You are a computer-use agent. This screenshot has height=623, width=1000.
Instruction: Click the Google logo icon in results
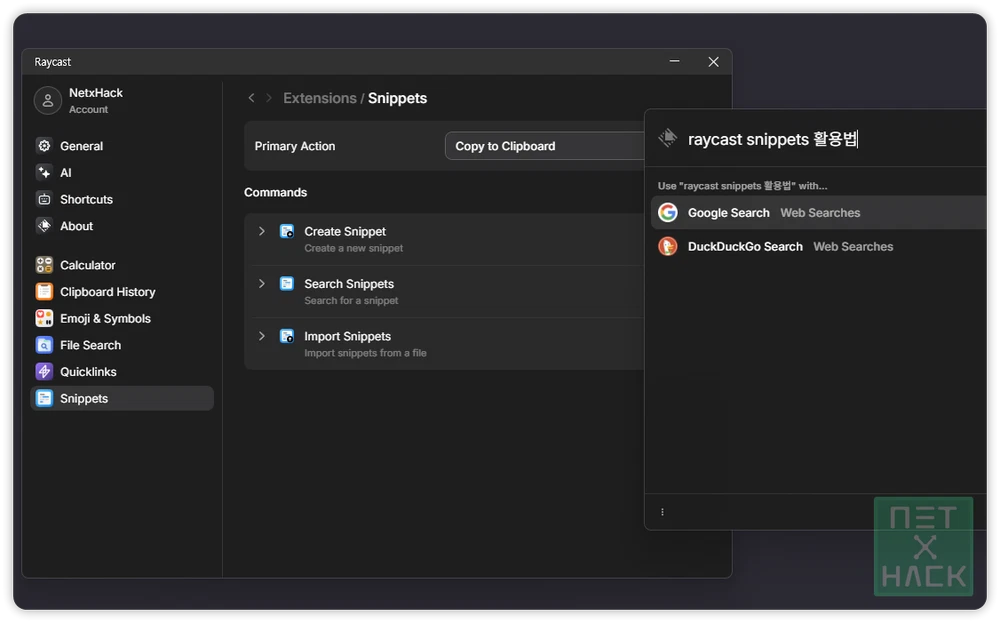668,212
